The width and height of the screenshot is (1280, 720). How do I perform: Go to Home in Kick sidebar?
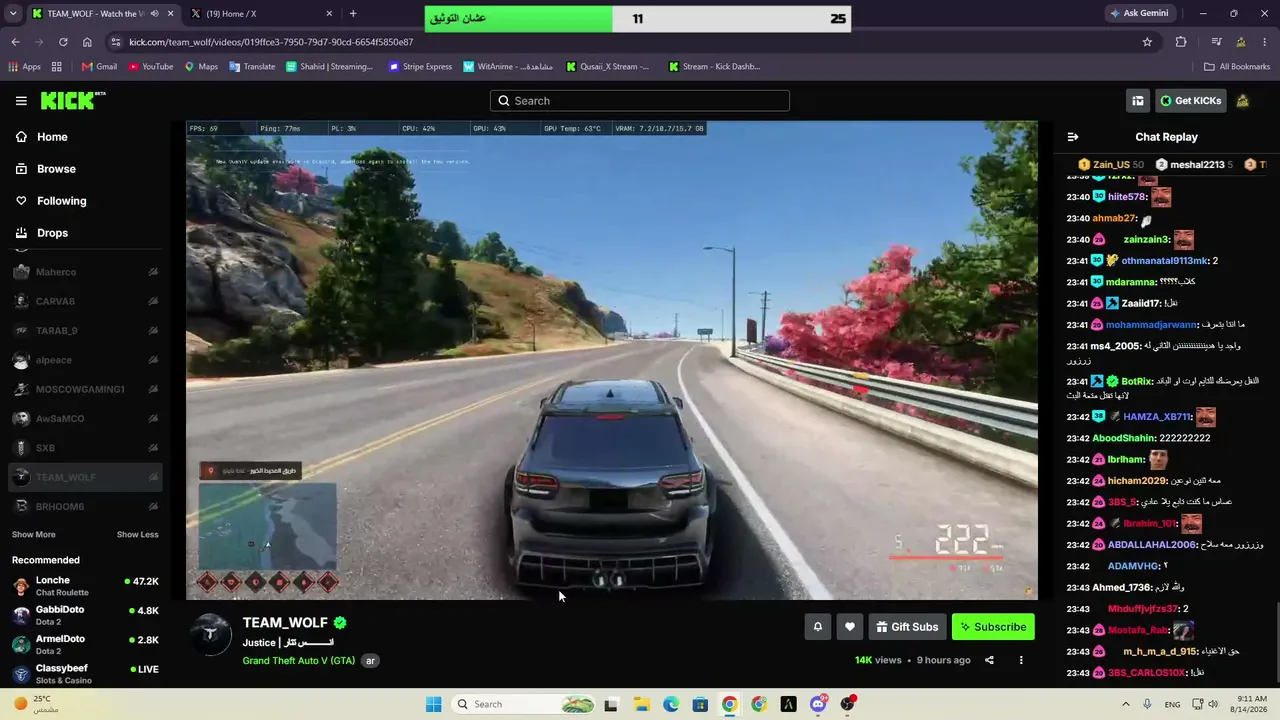pyautogui.click(x=86, y=137)
